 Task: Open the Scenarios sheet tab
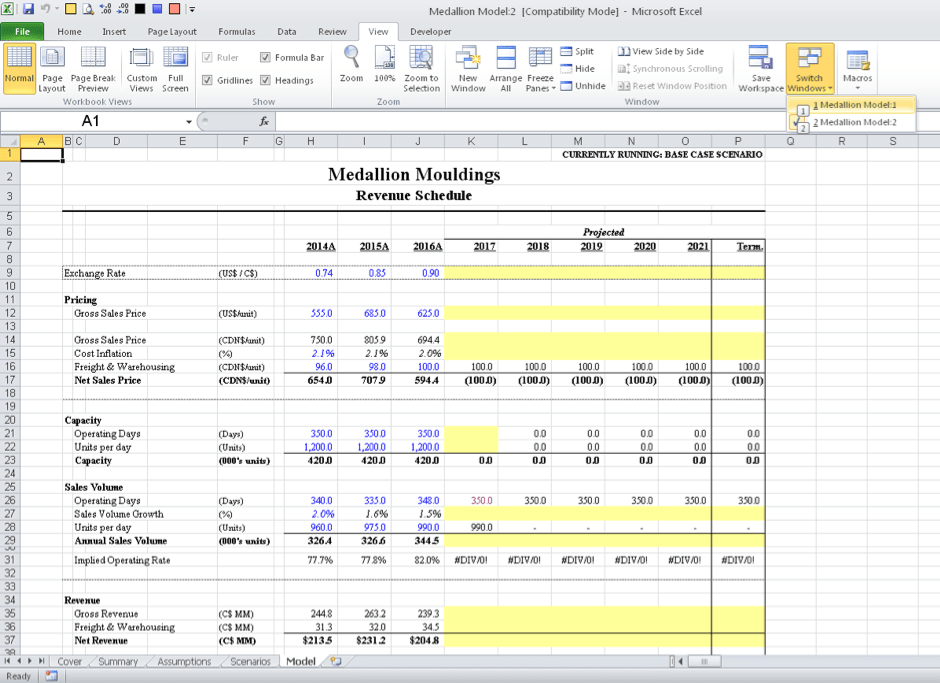pos(250,661)
